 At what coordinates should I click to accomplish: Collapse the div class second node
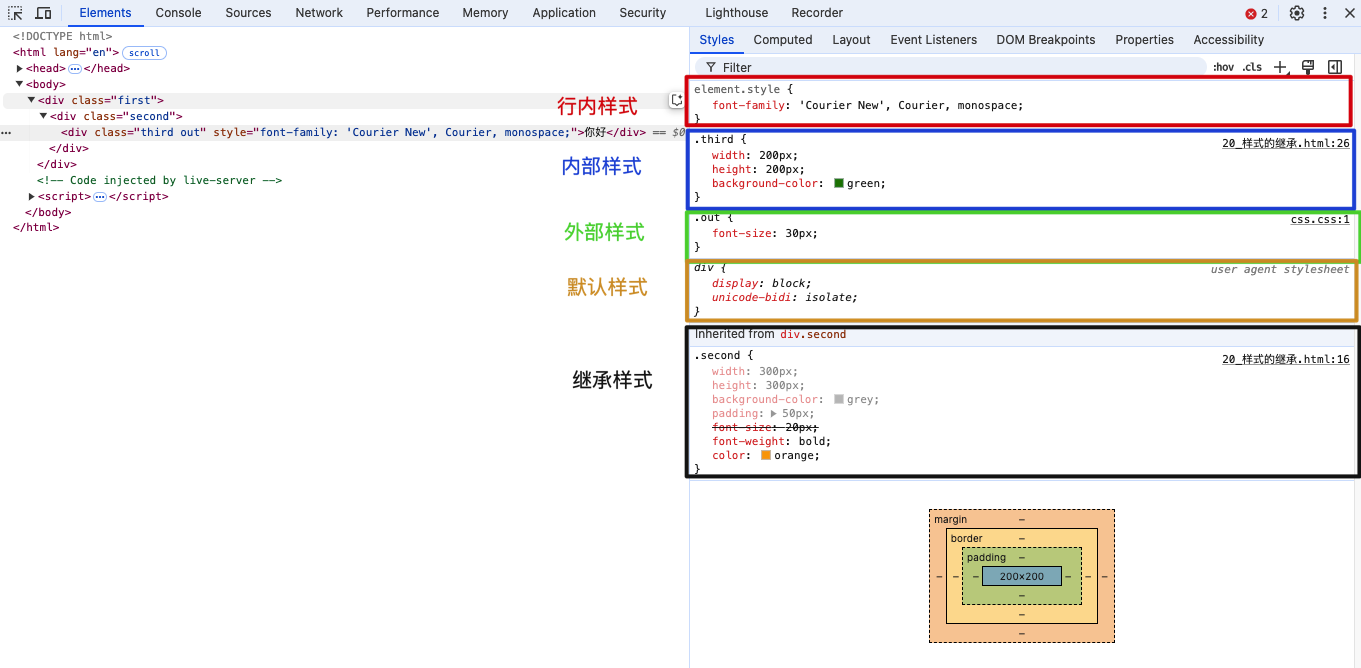44,116
